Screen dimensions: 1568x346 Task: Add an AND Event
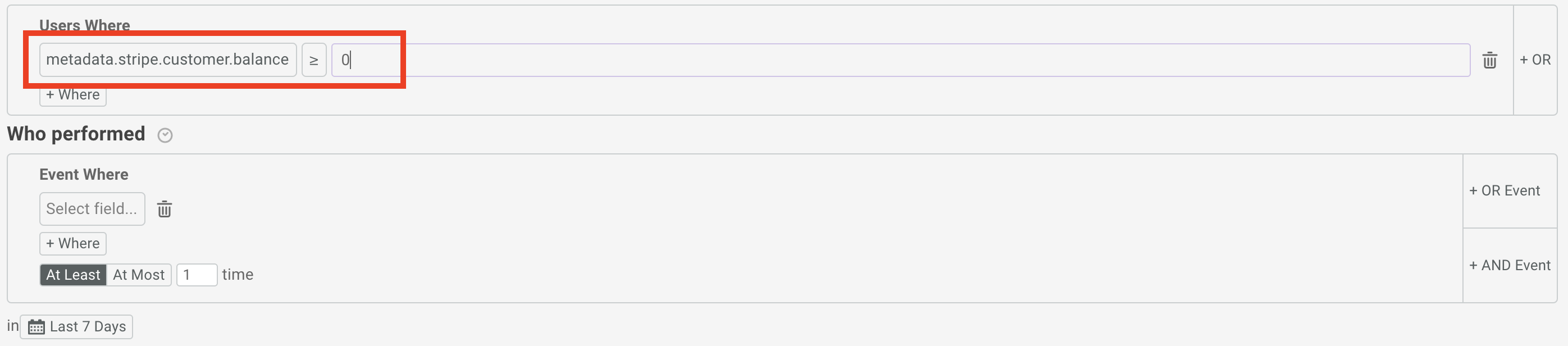[x=1510, y=266]
